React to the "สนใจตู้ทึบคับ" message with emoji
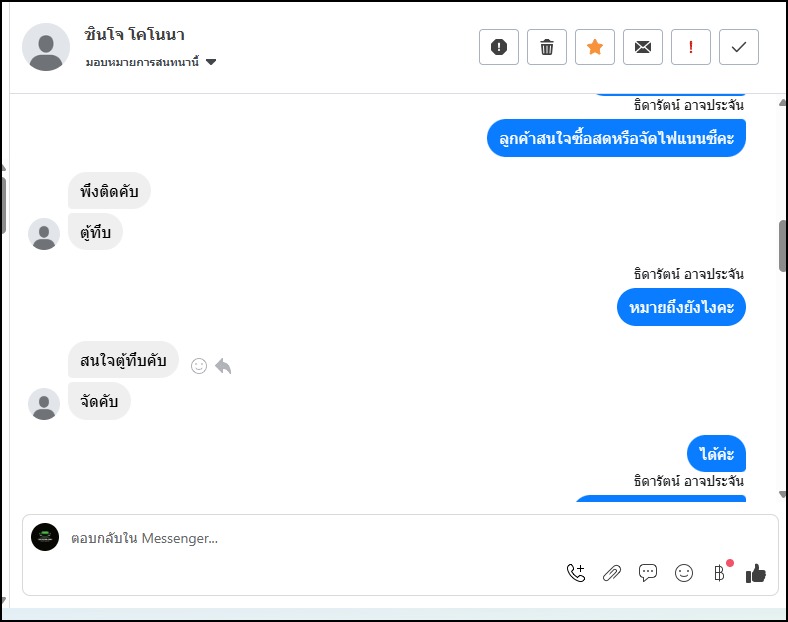 pos(199,366)
